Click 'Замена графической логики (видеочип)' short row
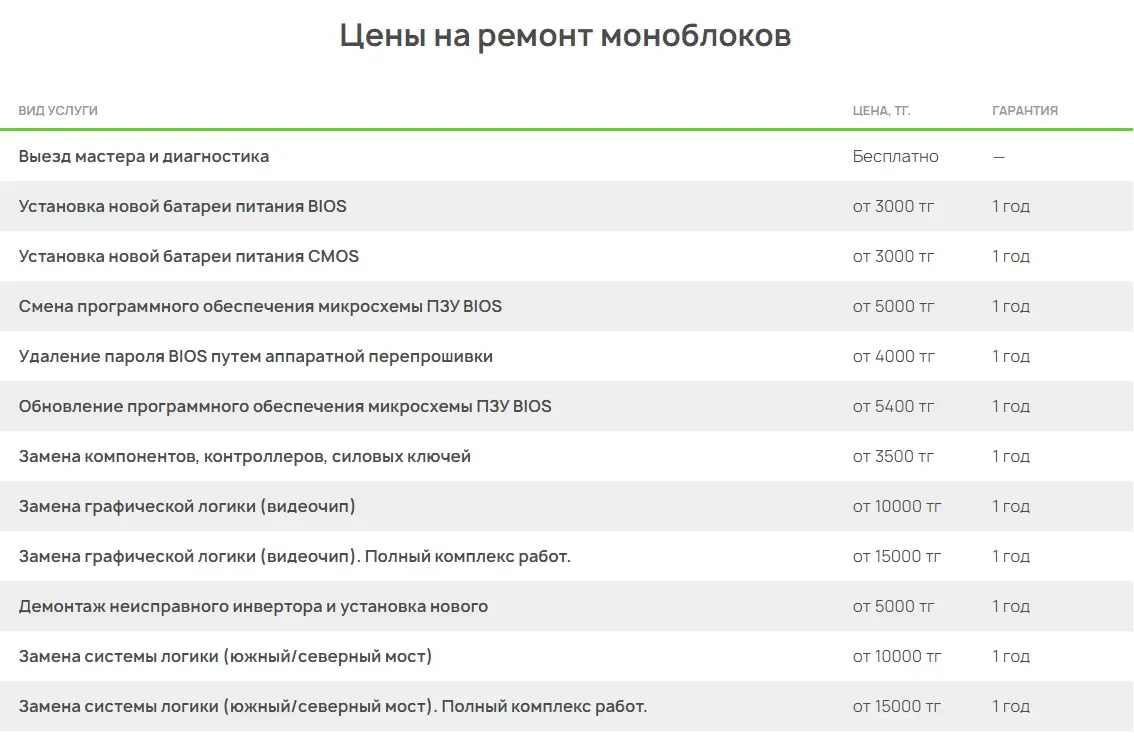Screen dimensions: 1134x743 187,507
